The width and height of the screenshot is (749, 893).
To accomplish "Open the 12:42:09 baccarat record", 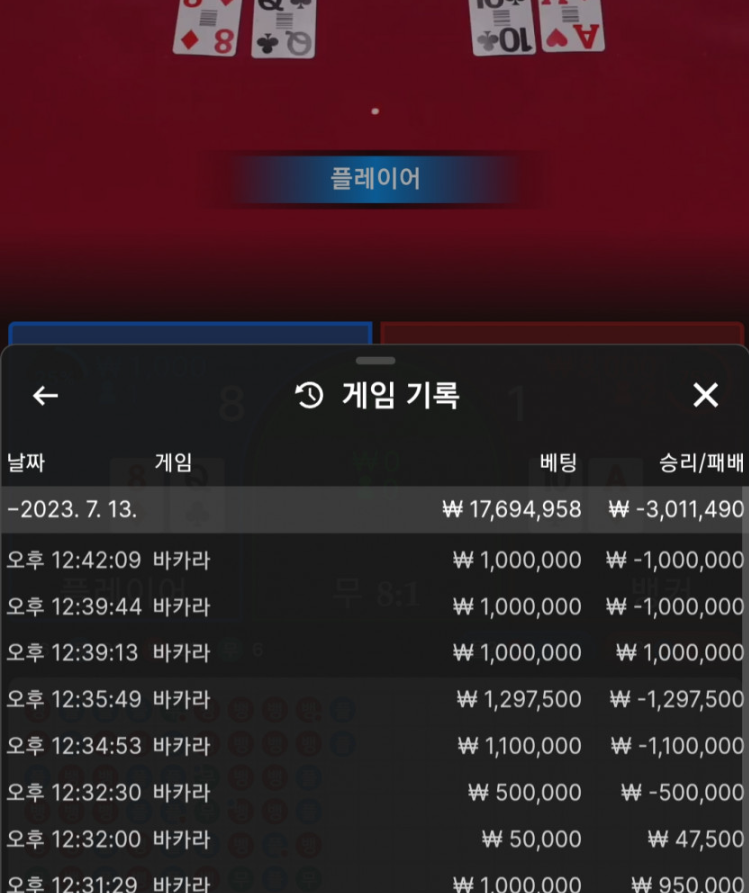I will click(374, 560).
